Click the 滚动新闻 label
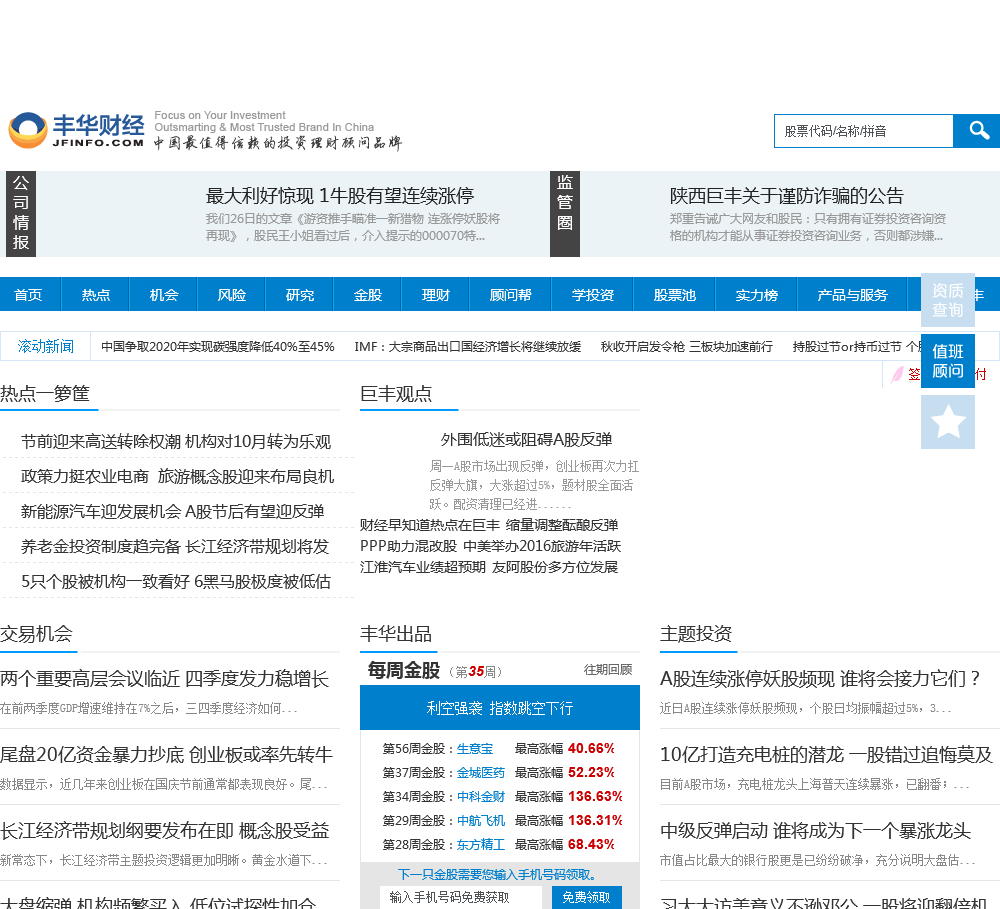Screen dimensions: 1000x909 pos(46,346)
